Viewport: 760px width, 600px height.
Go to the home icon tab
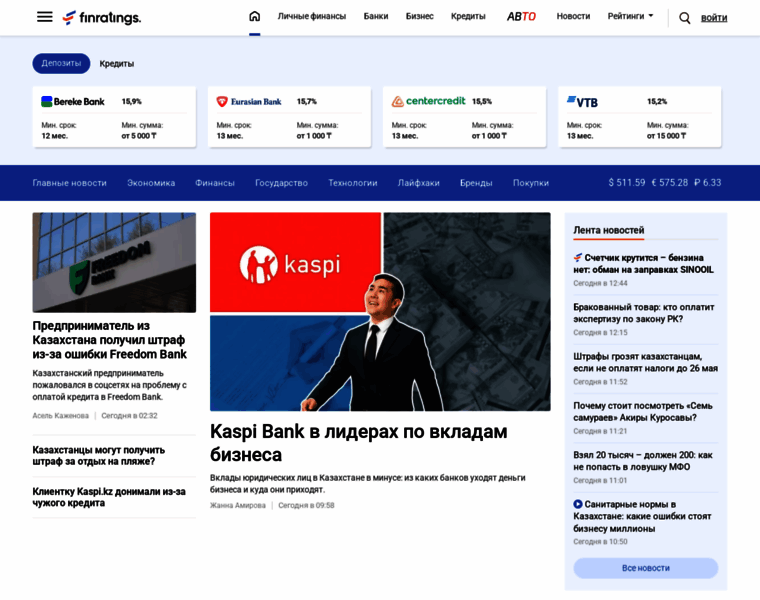(x=254, y=17)
